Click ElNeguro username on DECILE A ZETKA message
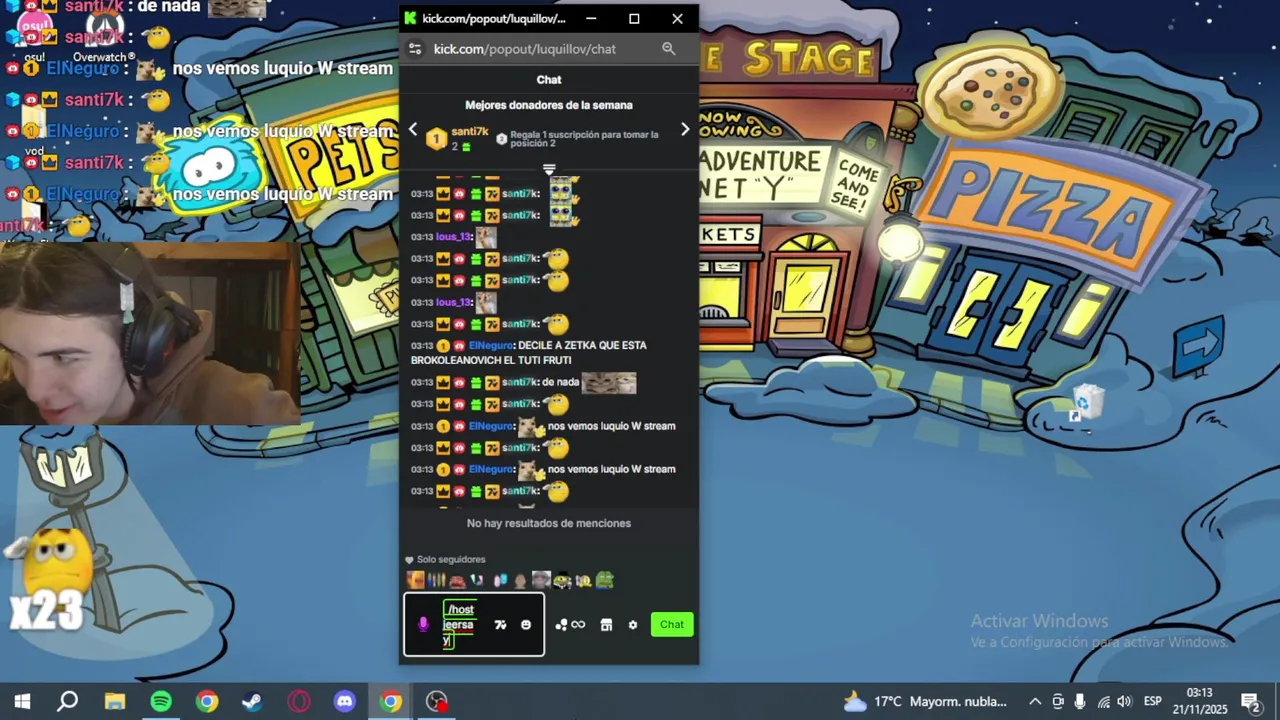 (x=491, y=345)
